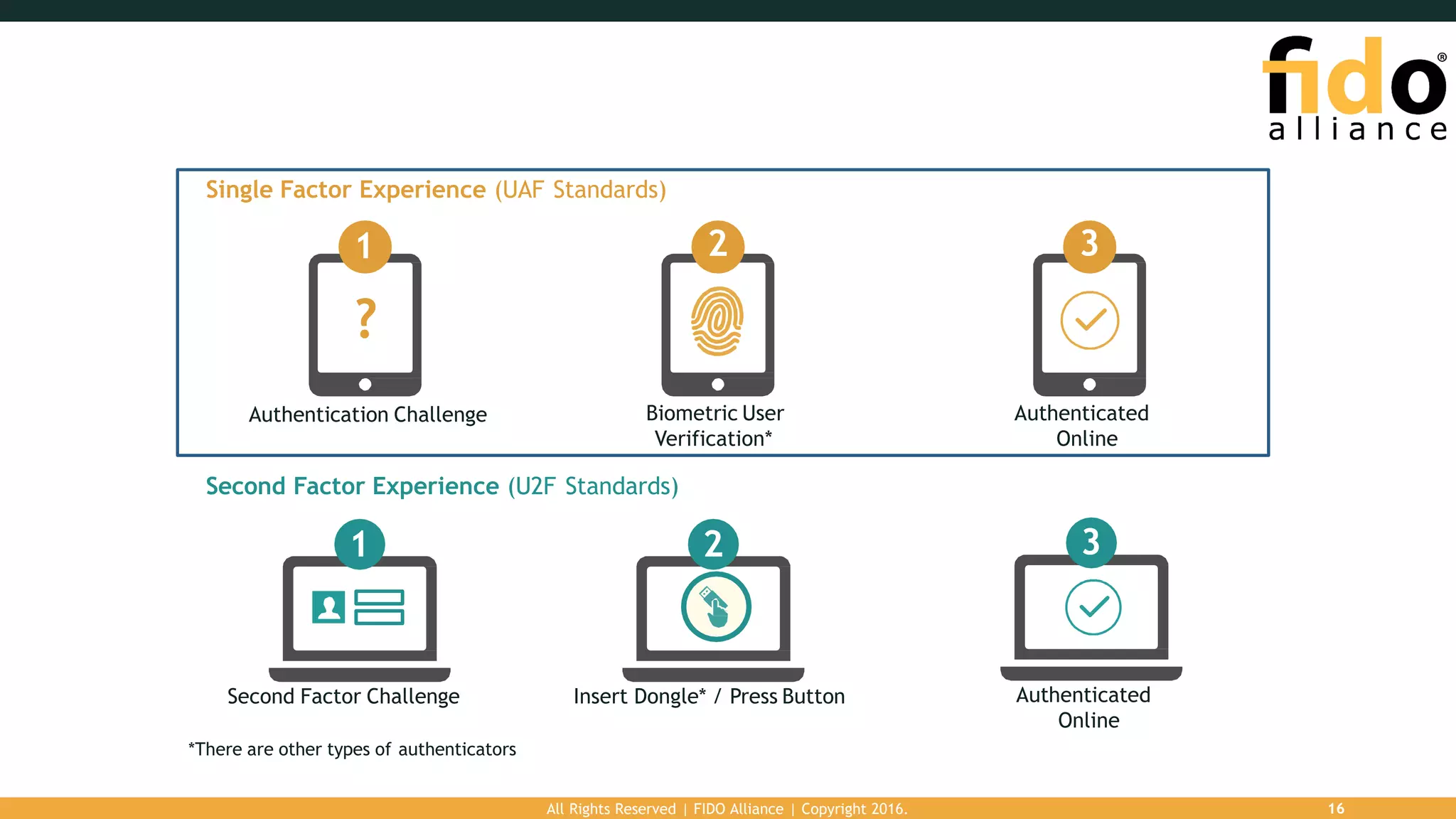This screenshot has width=1456, height=819.
Task: Click orange step 2 number badge
Action: (717, 246)
